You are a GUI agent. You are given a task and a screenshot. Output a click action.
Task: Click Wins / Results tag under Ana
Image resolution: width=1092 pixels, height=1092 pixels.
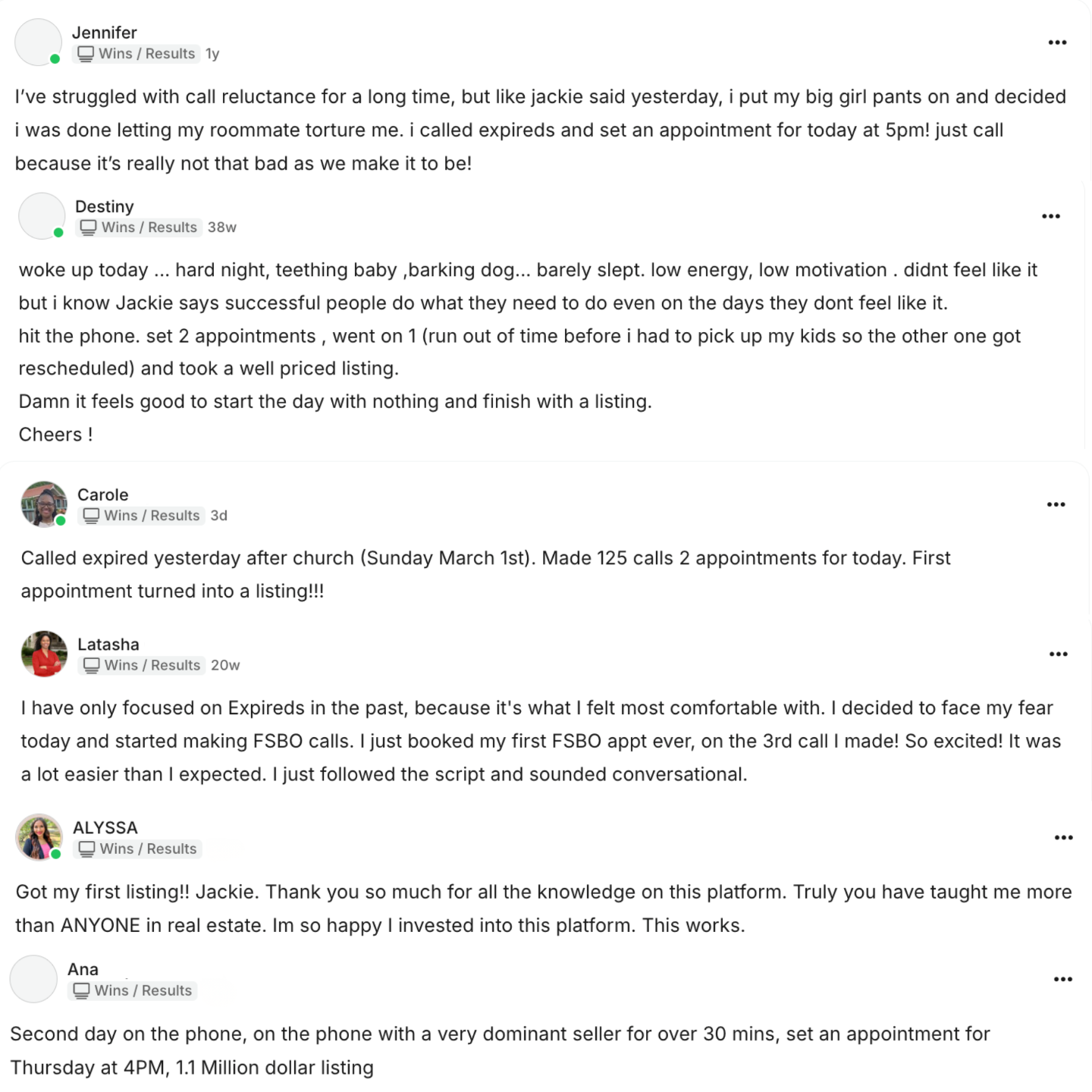click(x=133, y=990)
